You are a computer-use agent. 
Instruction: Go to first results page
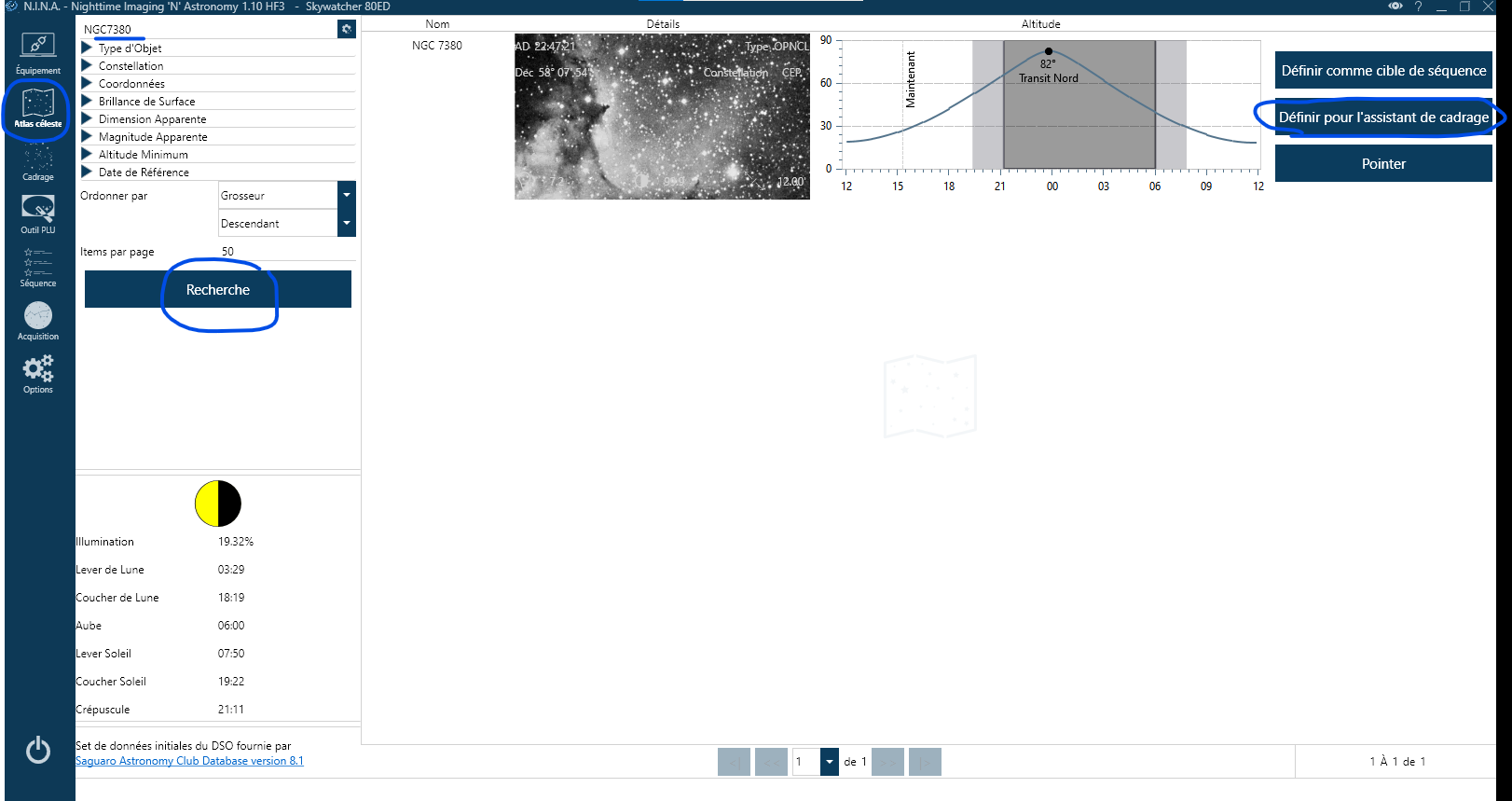[734, 762]
